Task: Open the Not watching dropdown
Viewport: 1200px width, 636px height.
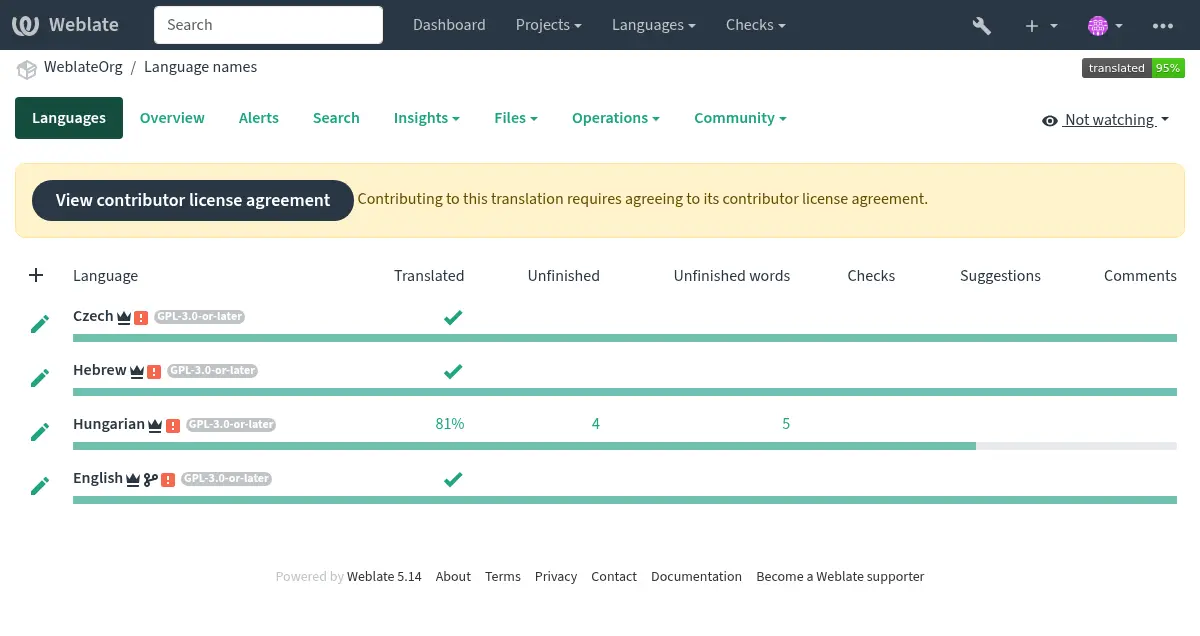Action: (x=1105, y=120)
